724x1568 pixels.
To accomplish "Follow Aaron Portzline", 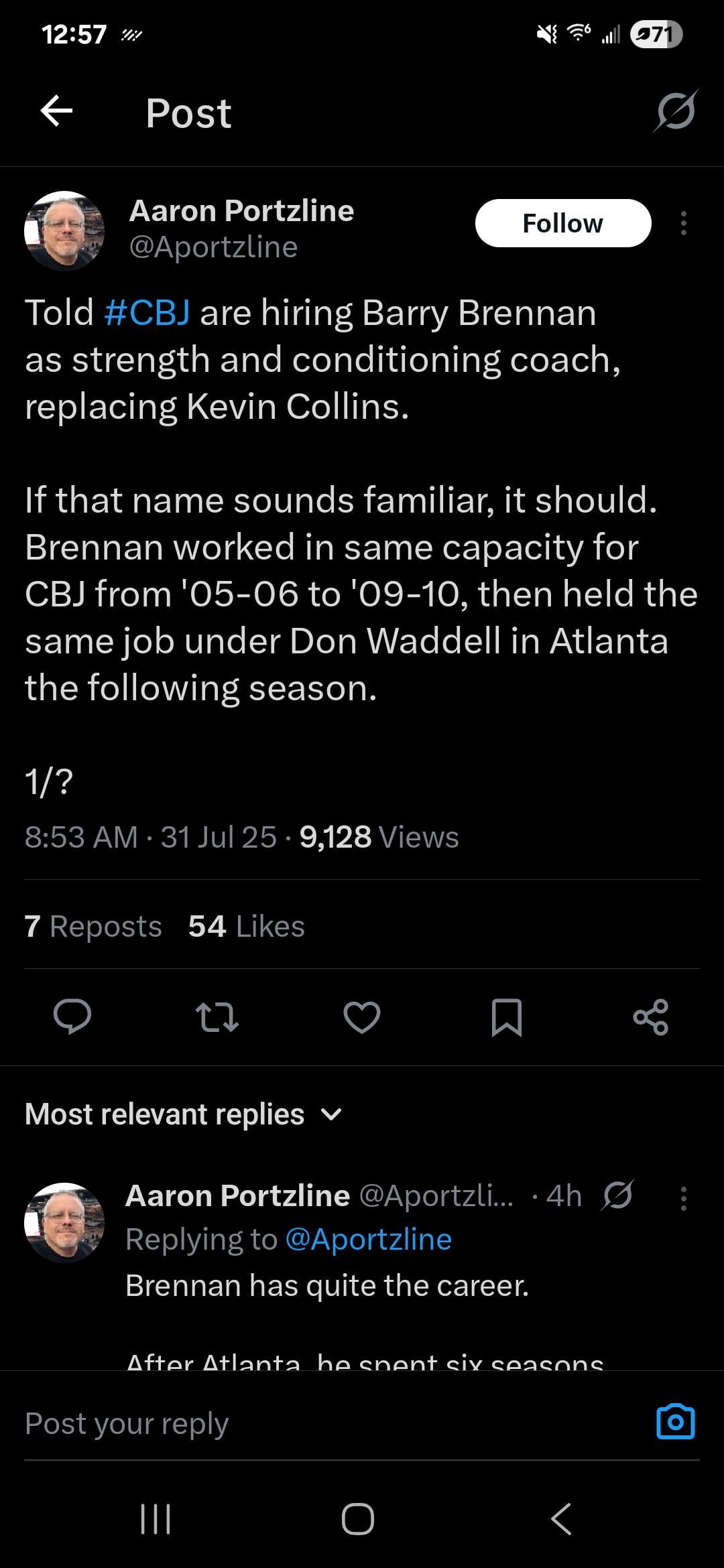I will click(x=562, y=223).
